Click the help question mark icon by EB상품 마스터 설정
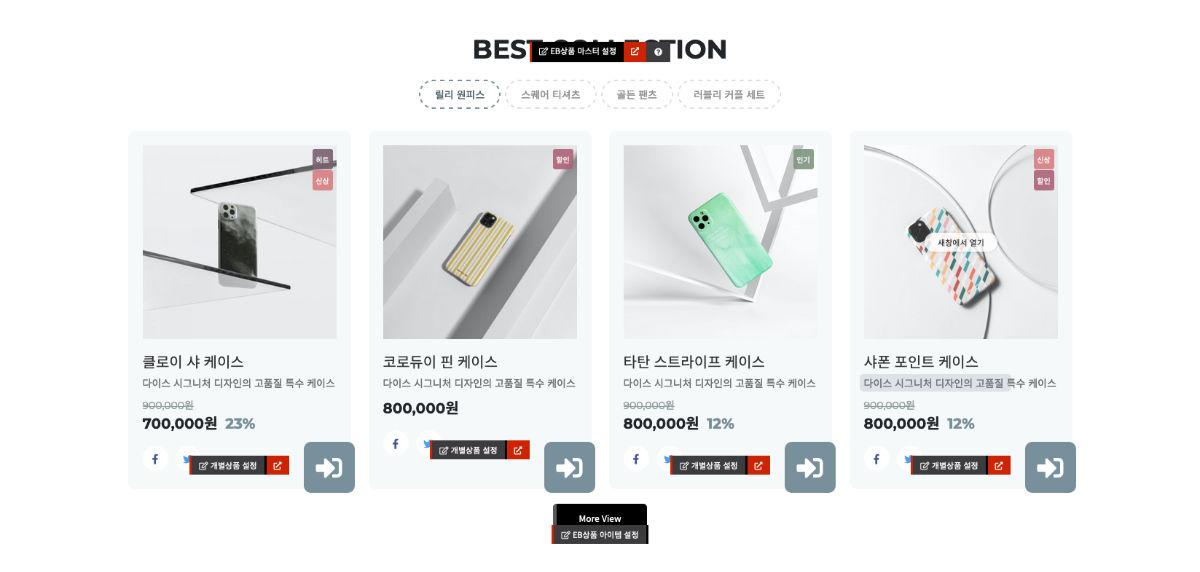This screenshot has height=572, width=1200. pyautogui.click(x=658, y=51)
